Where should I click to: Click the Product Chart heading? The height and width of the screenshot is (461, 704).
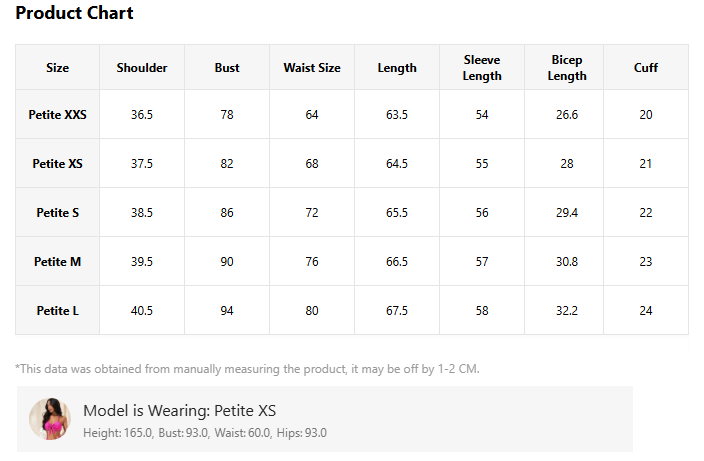pos(75,13)
